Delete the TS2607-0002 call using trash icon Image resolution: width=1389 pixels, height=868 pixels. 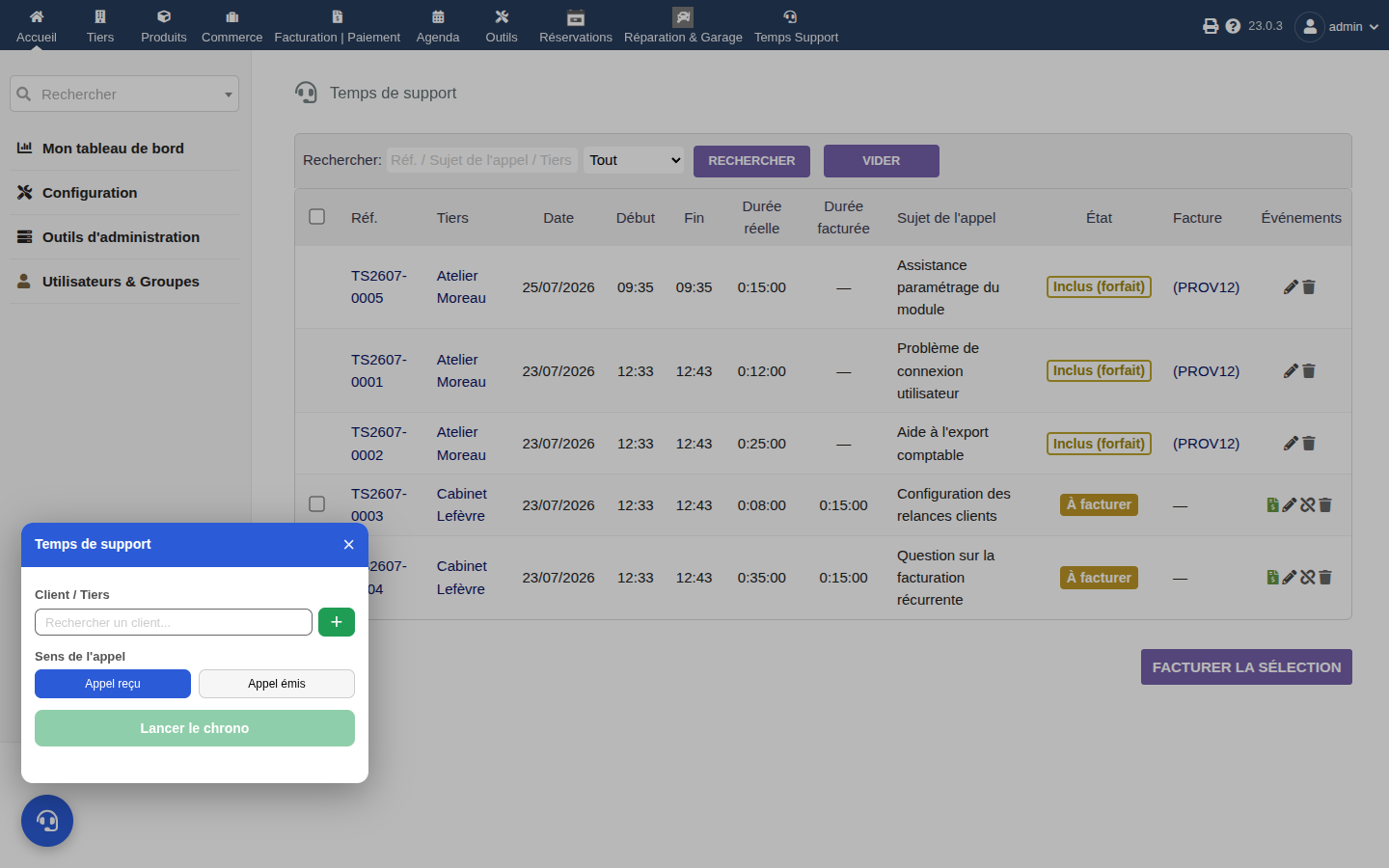[1309, 444]
